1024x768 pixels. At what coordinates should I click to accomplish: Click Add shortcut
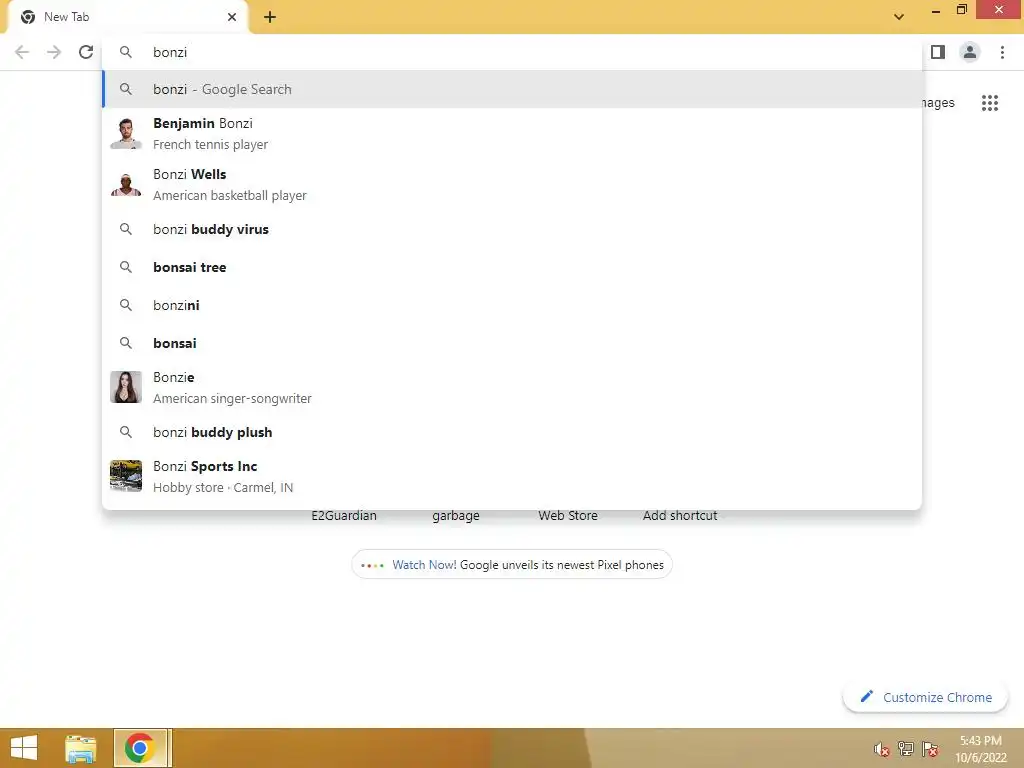click(680, 515)
